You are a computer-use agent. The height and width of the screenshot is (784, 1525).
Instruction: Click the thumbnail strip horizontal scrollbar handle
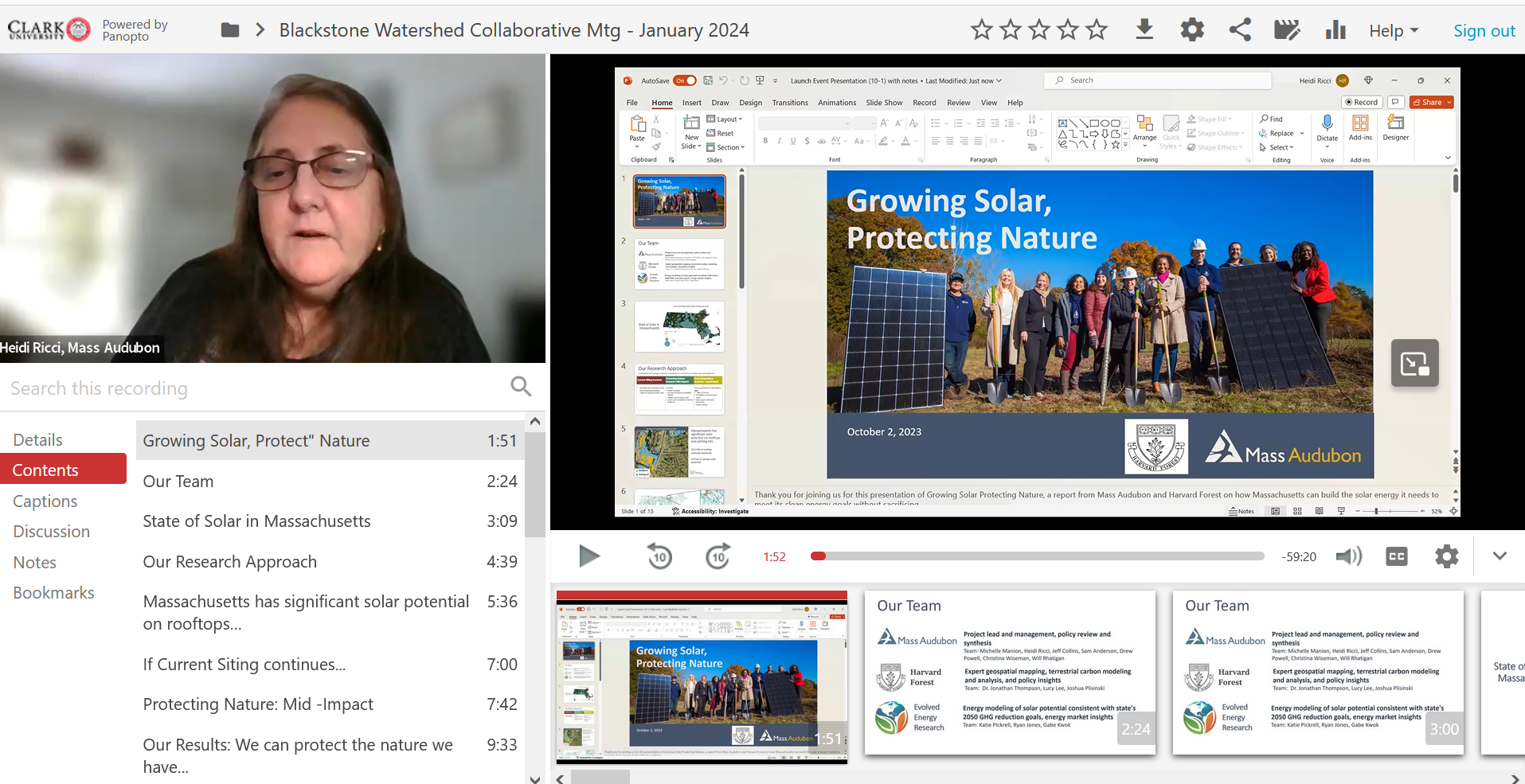coord(600,778)
